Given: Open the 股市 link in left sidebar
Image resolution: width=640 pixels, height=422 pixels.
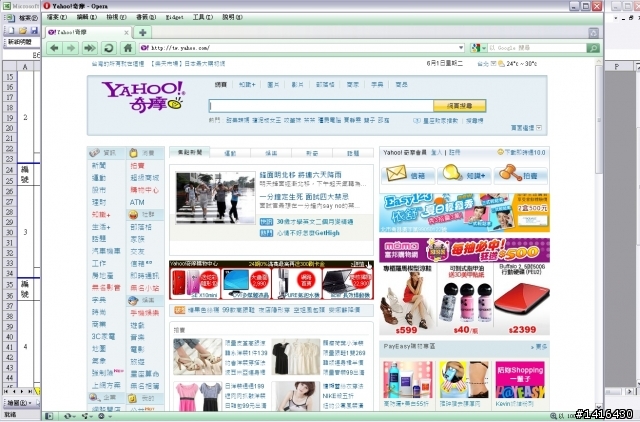Looking at the screenshot, I should click(x=99, y=190).
